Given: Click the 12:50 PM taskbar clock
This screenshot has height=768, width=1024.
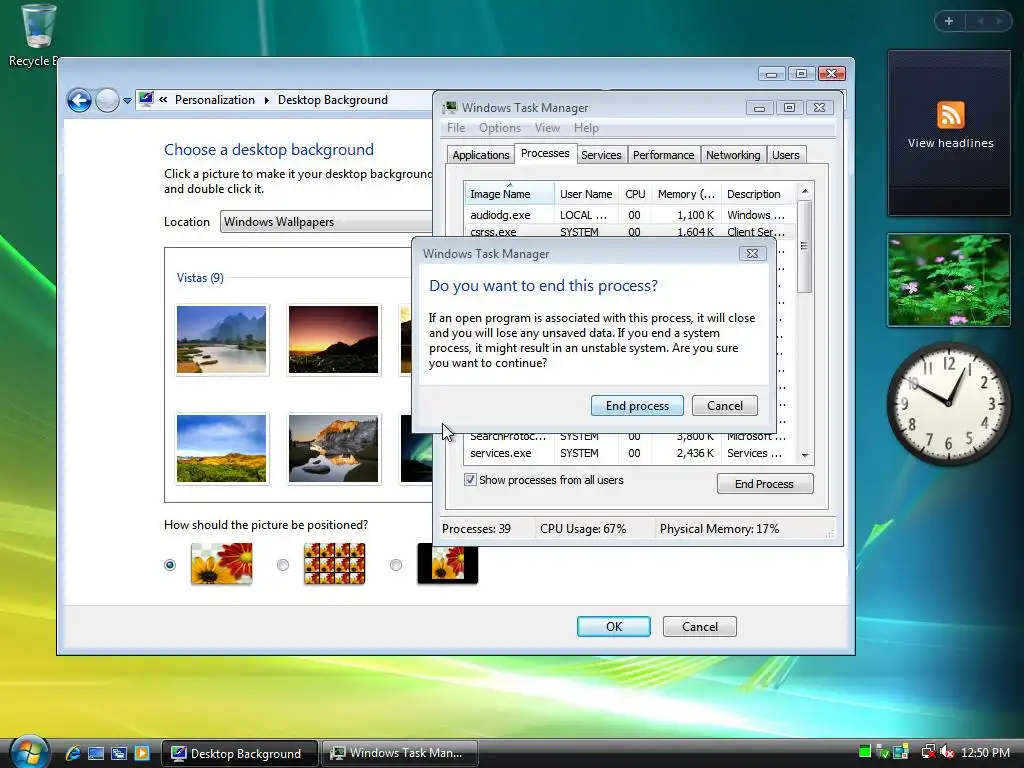Looking at the screenshot, I should click(985, 752).
